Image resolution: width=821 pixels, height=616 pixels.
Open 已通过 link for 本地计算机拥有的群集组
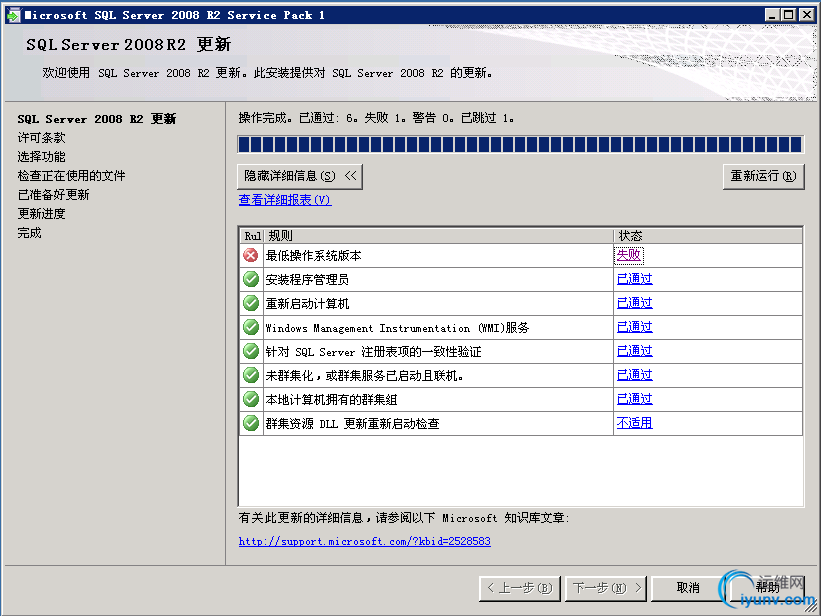(x=635, y=399)
